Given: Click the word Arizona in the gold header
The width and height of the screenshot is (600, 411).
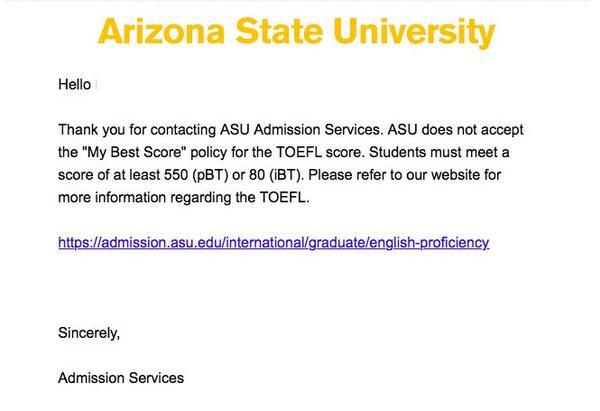Looking at the screenshot, I should (161, 31).
